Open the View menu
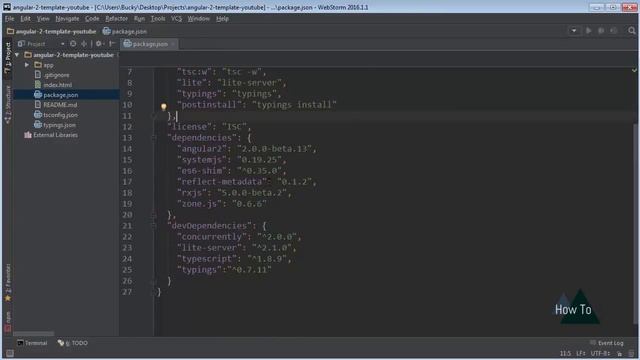The width and height of the screenshot is (640, 360). click(x=43, y=19)
